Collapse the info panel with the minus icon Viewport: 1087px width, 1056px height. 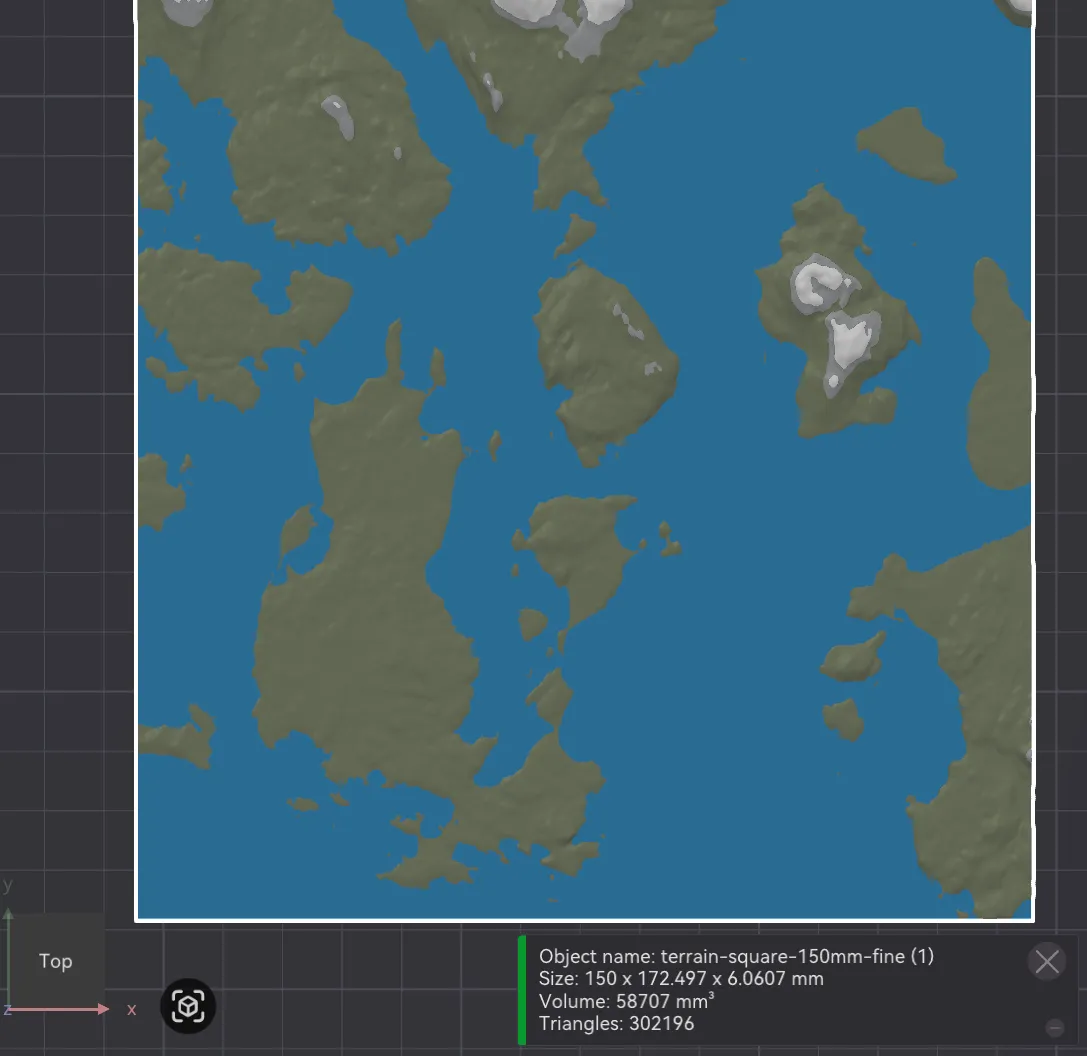point(1054,1028)
